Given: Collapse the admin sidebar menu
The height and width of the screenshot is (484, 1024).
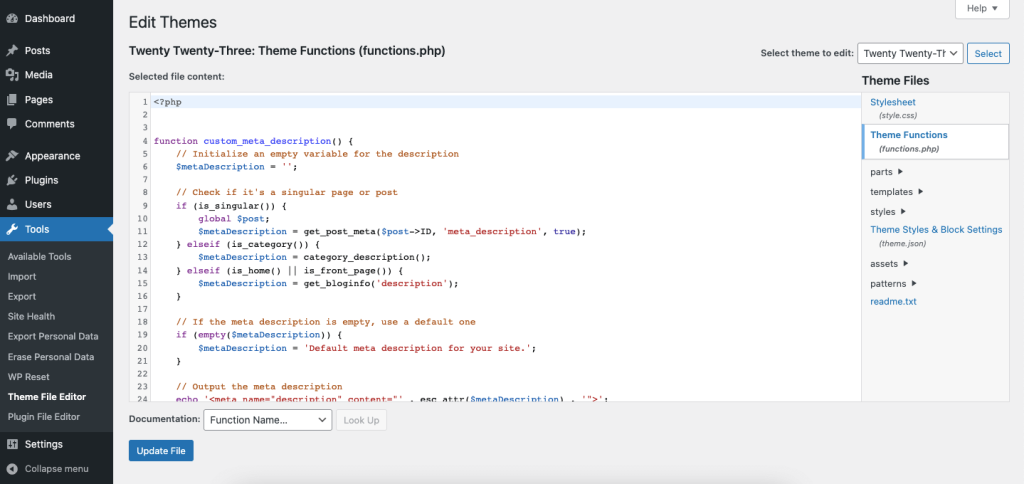Looking at the screenshot, I should pos(12,468).
